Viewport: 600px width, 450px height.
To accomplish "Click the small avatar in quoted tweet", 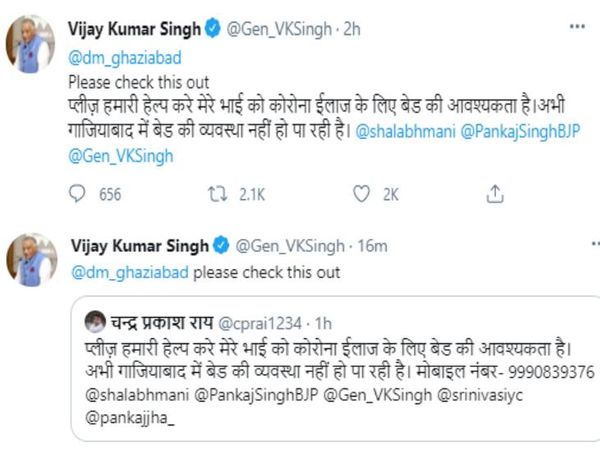I will pos(96,321).
